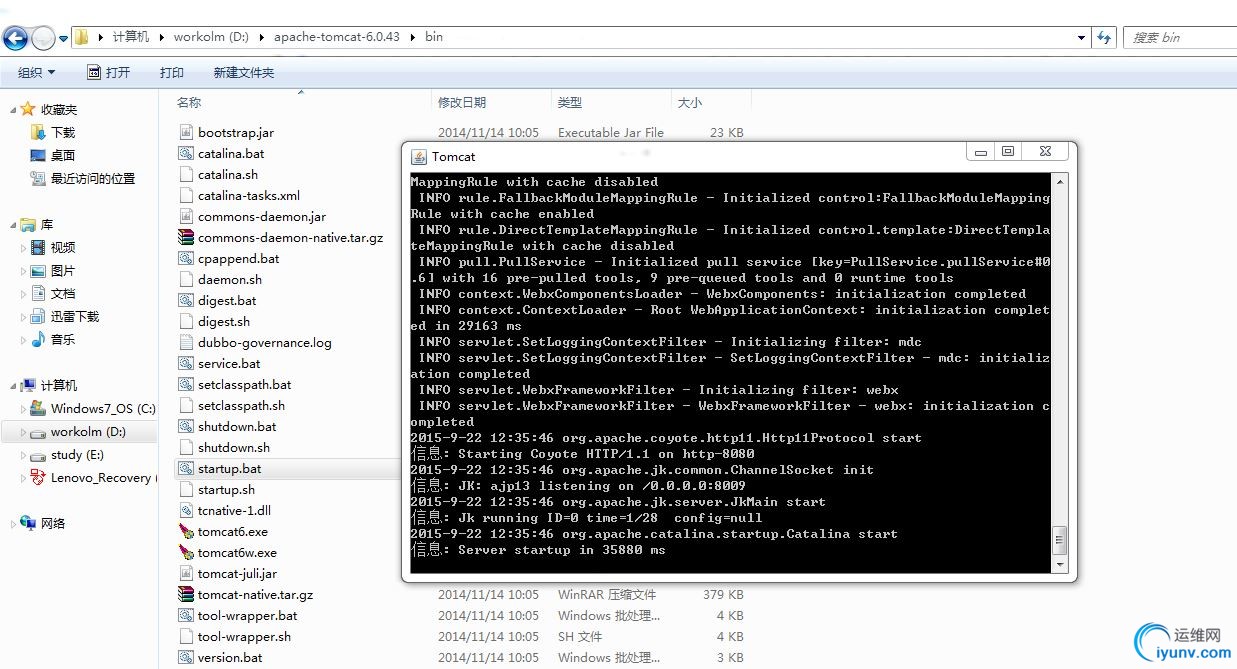Collapse the 库 tree group

pos(12,225)
